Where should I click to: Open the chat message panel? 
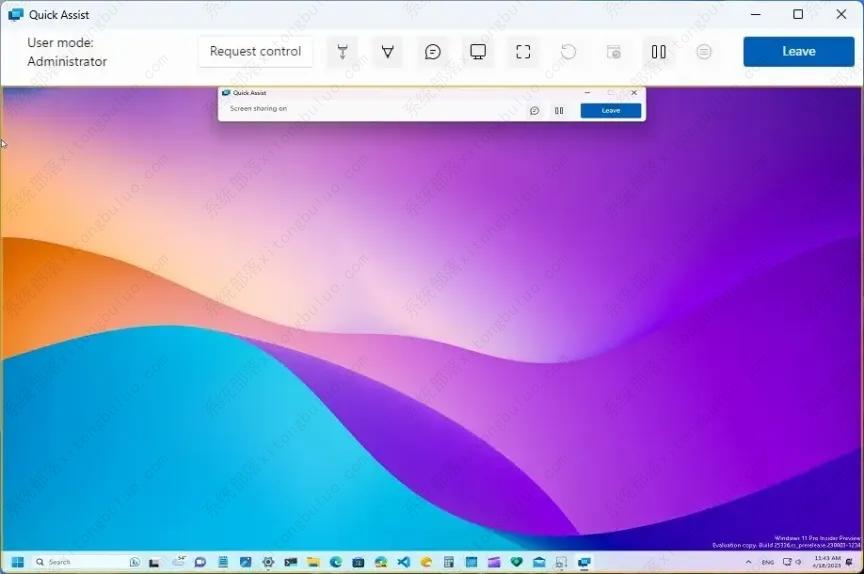(x=433, y=52)
